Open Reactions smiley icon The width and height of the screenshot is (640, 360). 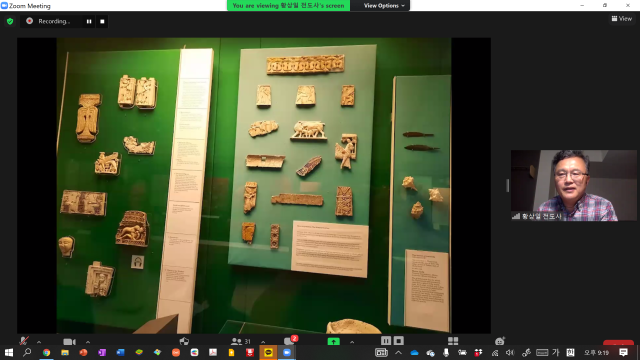pyautogui.click(x=500, y=341)
